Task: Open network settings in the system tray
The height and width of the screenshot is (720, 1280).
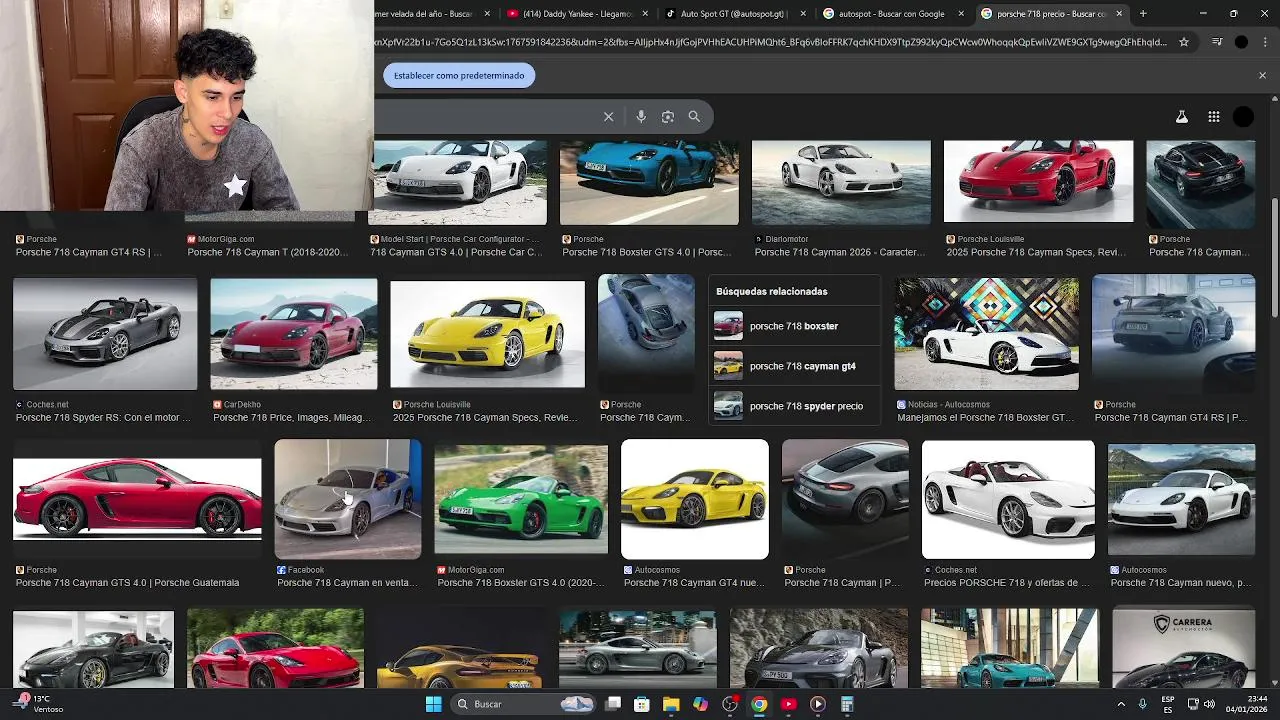Action: [x=1193, y=704]
